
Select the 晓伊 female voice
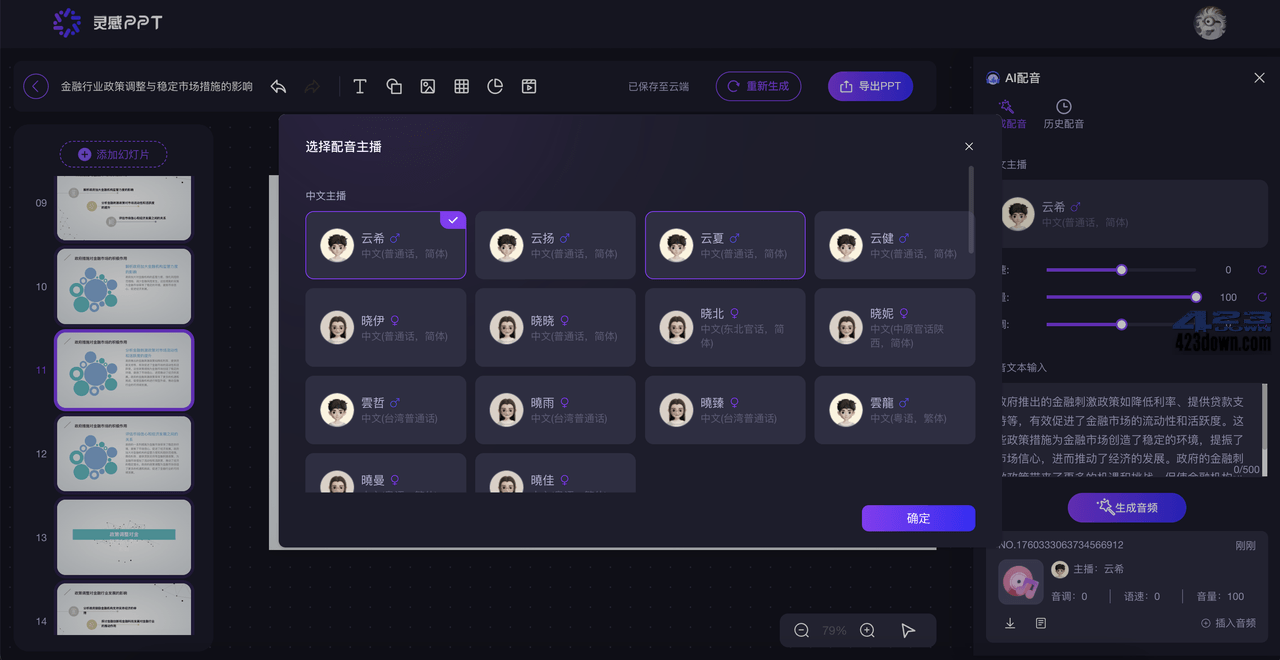(x=385, y=327)
